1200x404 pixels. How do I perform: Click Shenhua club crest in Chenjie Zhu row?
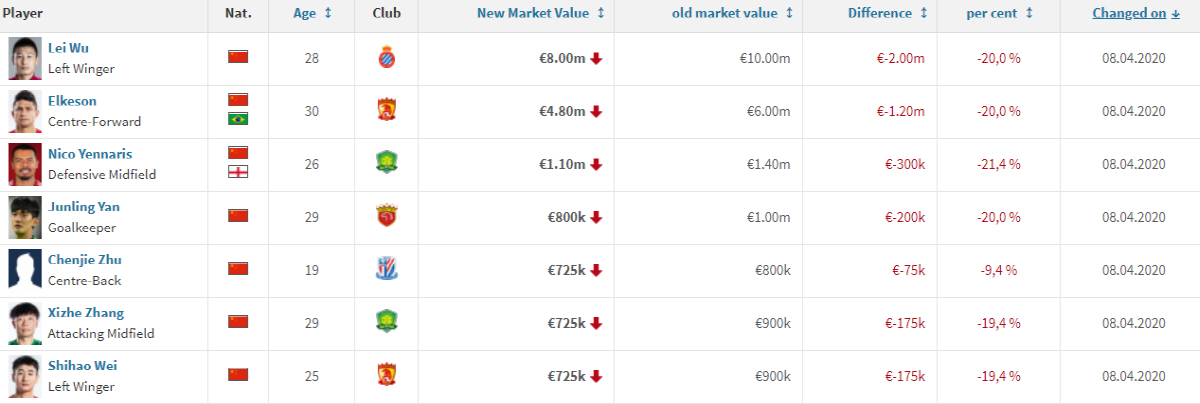pos(386,270)
